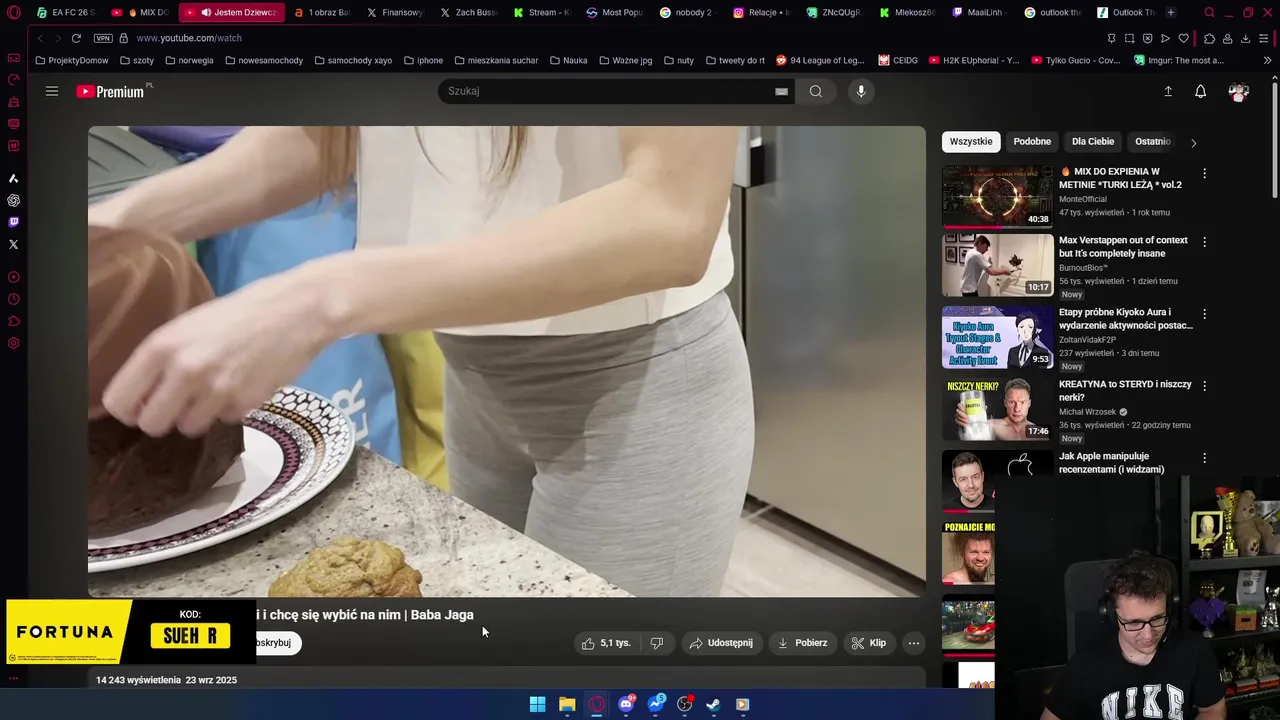Open MIX DO EXPIENIA W METINIE thumbnail
The image size is (1280, 720).
tap(997, 197)
